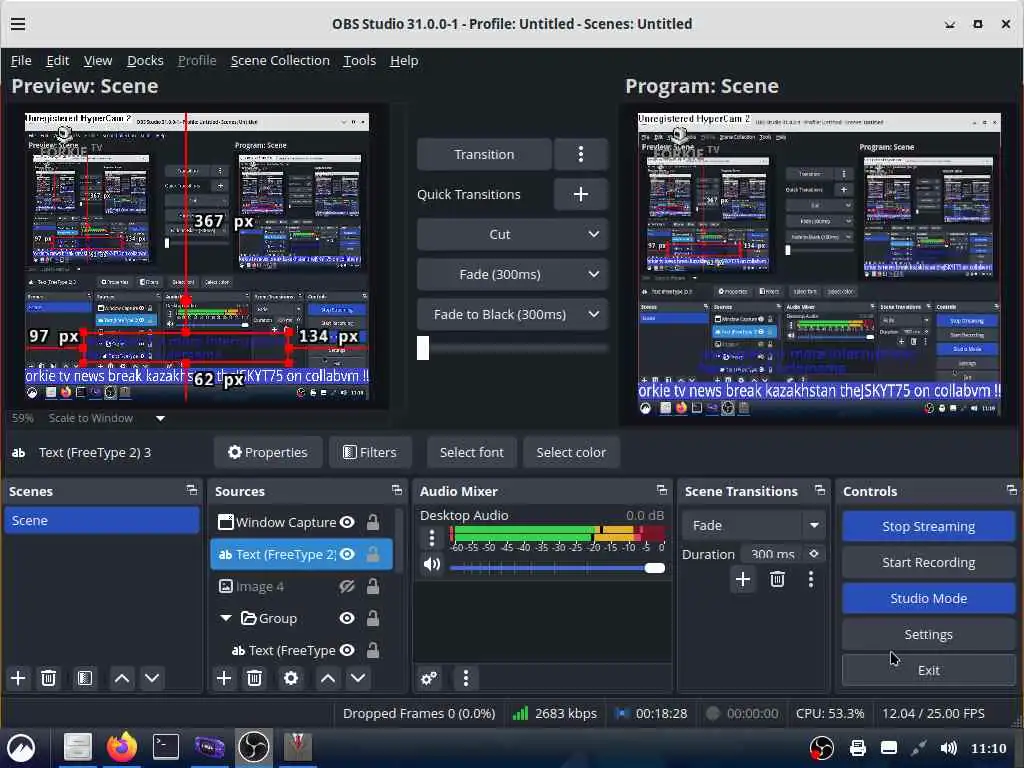Open Properties for selected text source
Screen dimensions: 1024x768
268,452
